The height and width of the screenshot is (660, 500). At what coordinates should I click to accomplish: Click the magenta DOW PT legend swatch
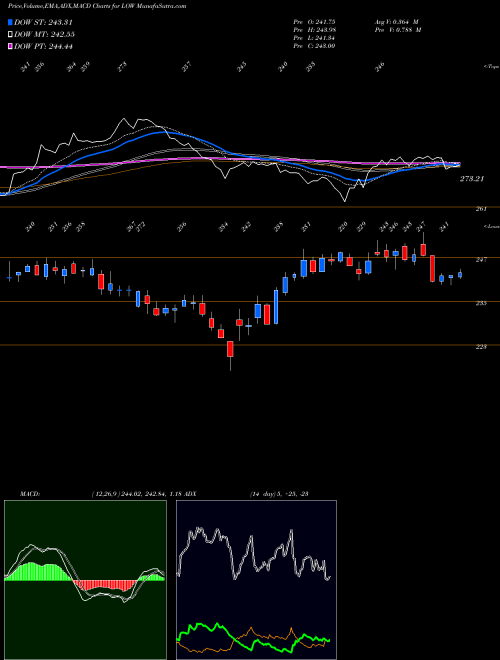point(10,46)
